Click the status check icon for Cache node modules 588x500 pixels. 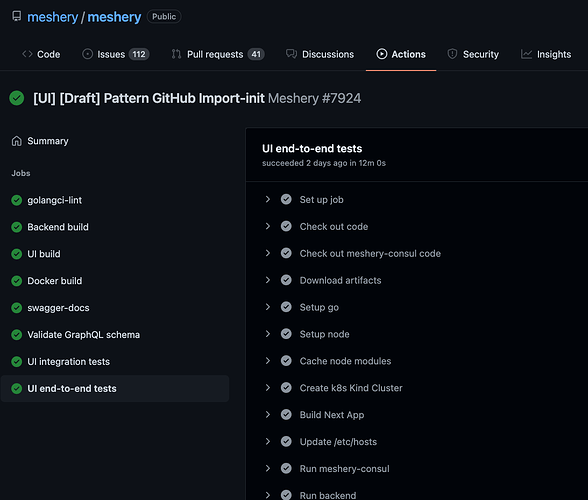286,361
